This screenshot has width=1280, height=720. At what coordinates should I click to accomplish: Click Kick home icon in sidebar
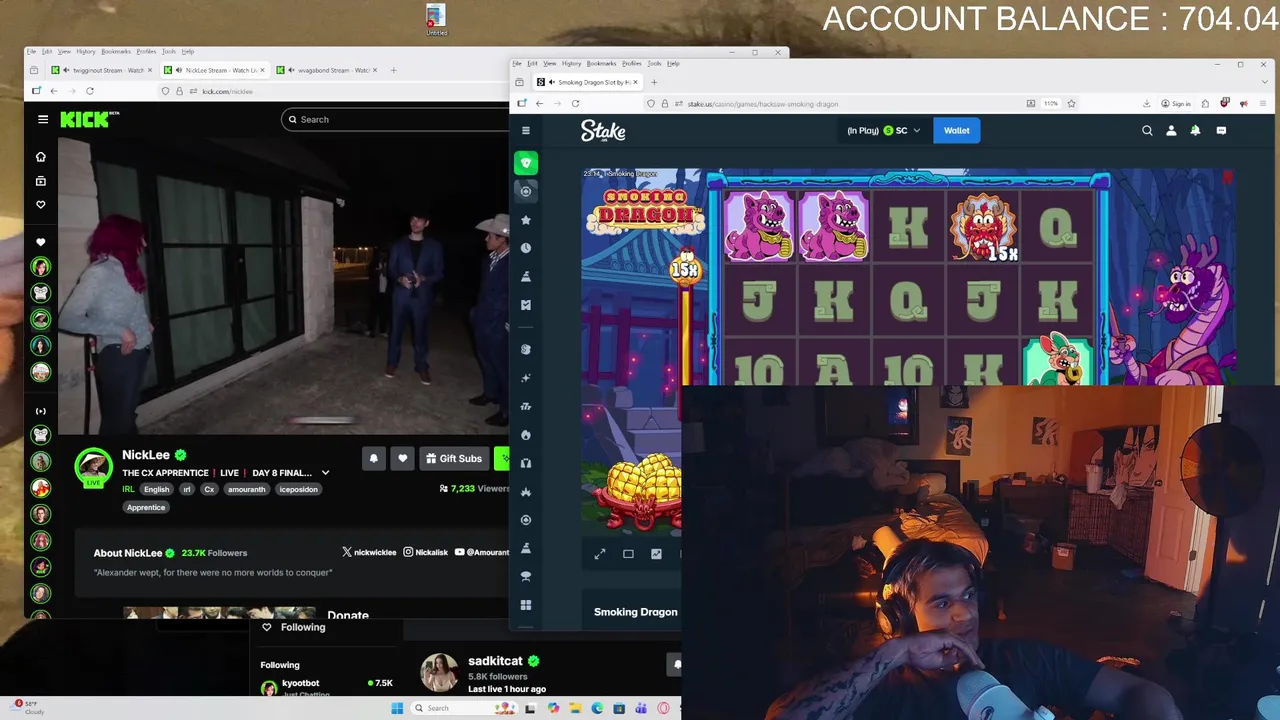[41, 157]
